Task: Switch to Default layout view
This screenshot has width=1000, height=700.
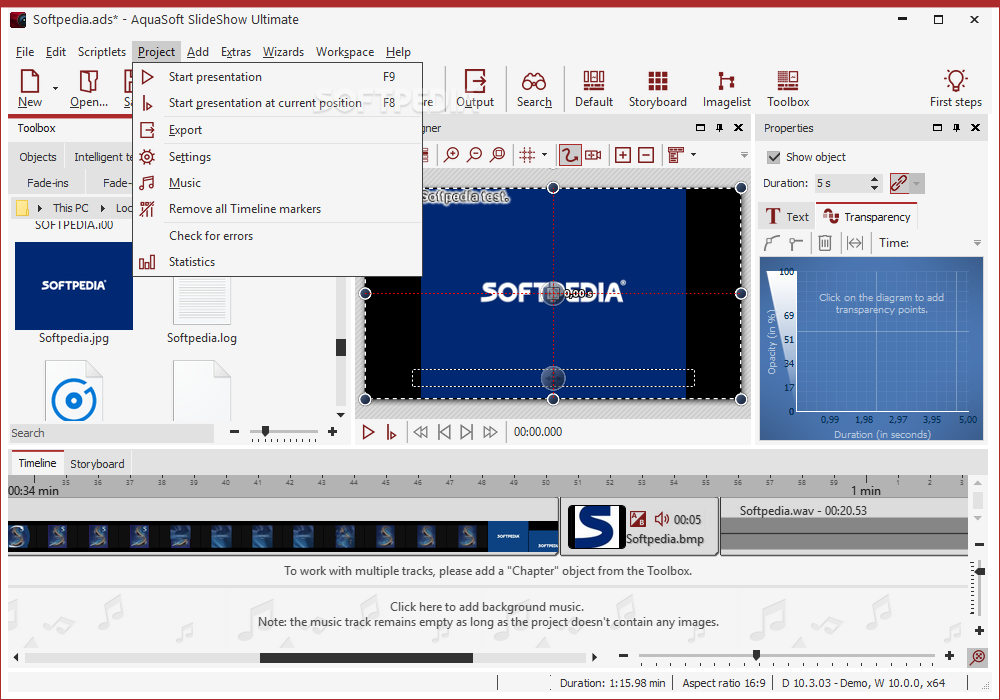Action: pyautogui.click(x=594, y=89)
